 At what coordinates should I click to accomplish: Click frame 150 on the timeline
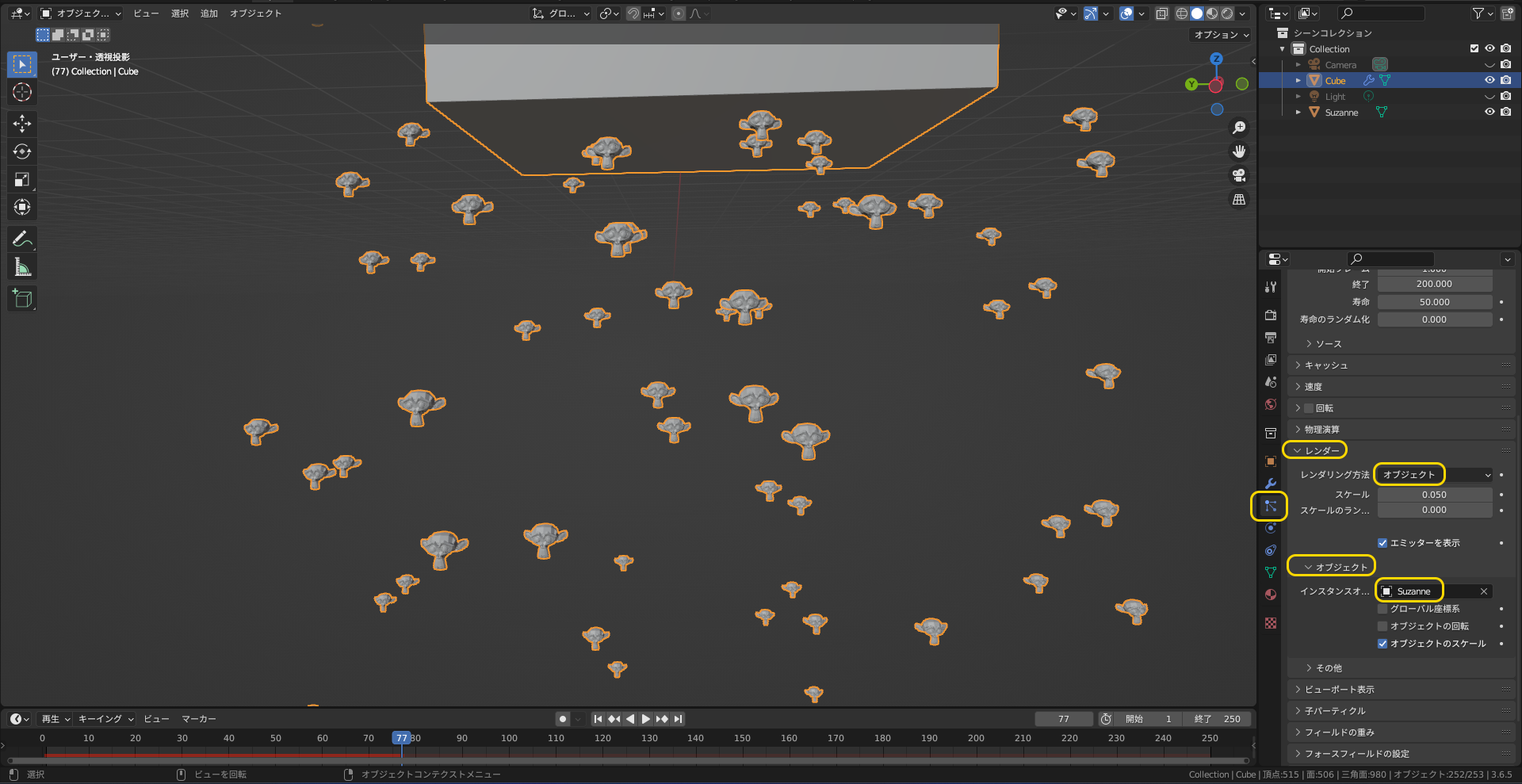[x=741, y=737]
